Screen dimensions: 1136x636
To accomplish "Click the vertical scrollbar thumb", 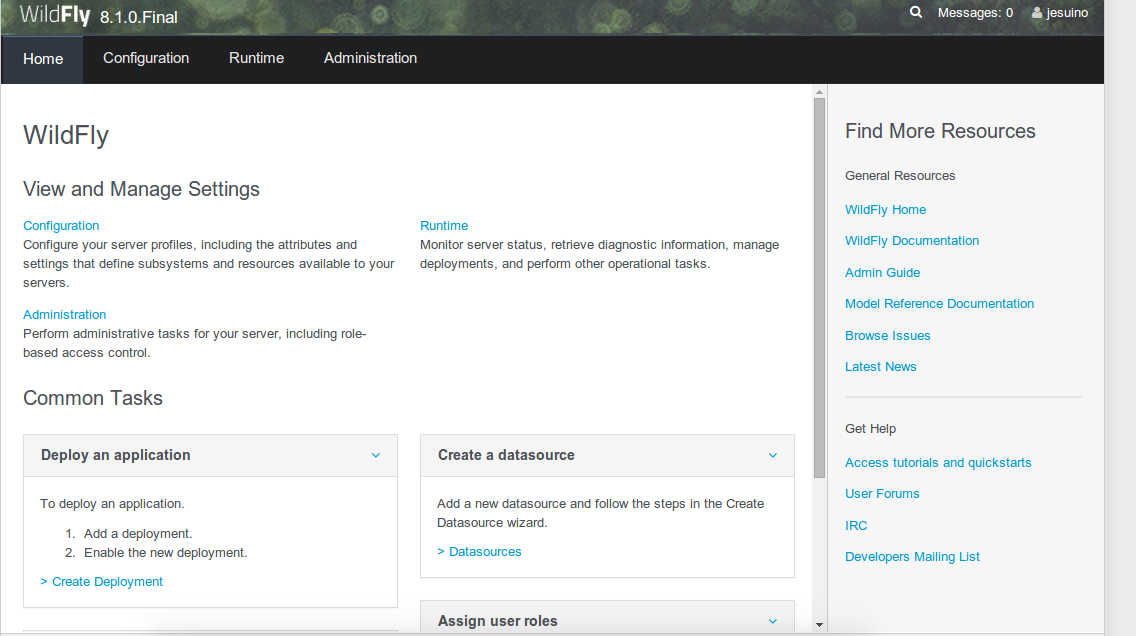I will coord(819,288).
